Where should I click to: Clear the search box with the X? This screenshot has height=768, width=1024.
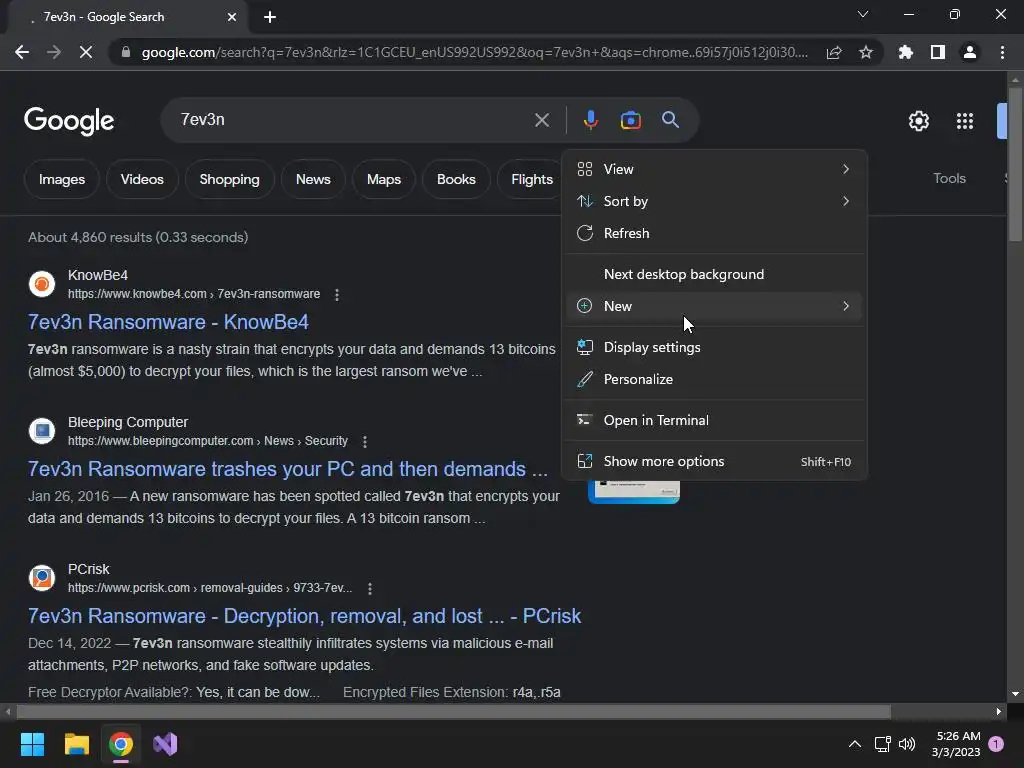(x=541, y=120)
